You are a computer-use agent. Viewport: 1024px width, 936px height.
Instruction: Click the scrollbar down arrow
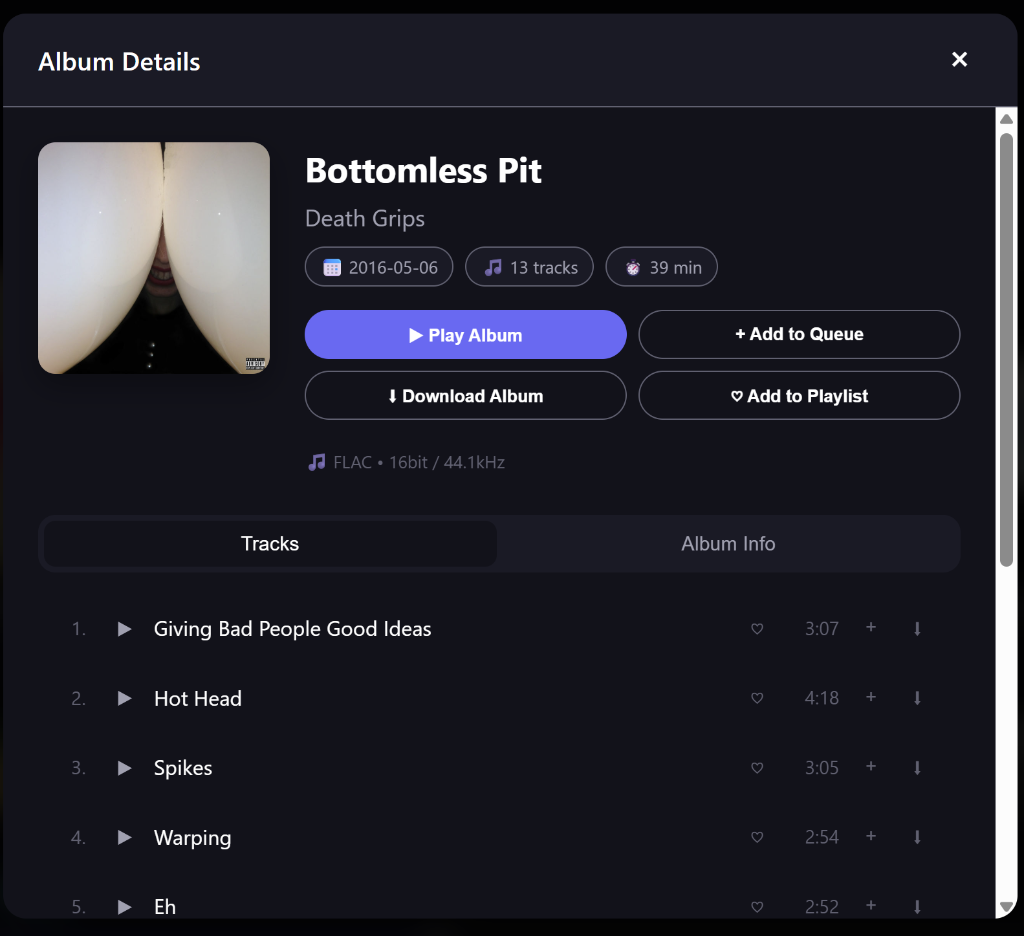coord(1006,907)
